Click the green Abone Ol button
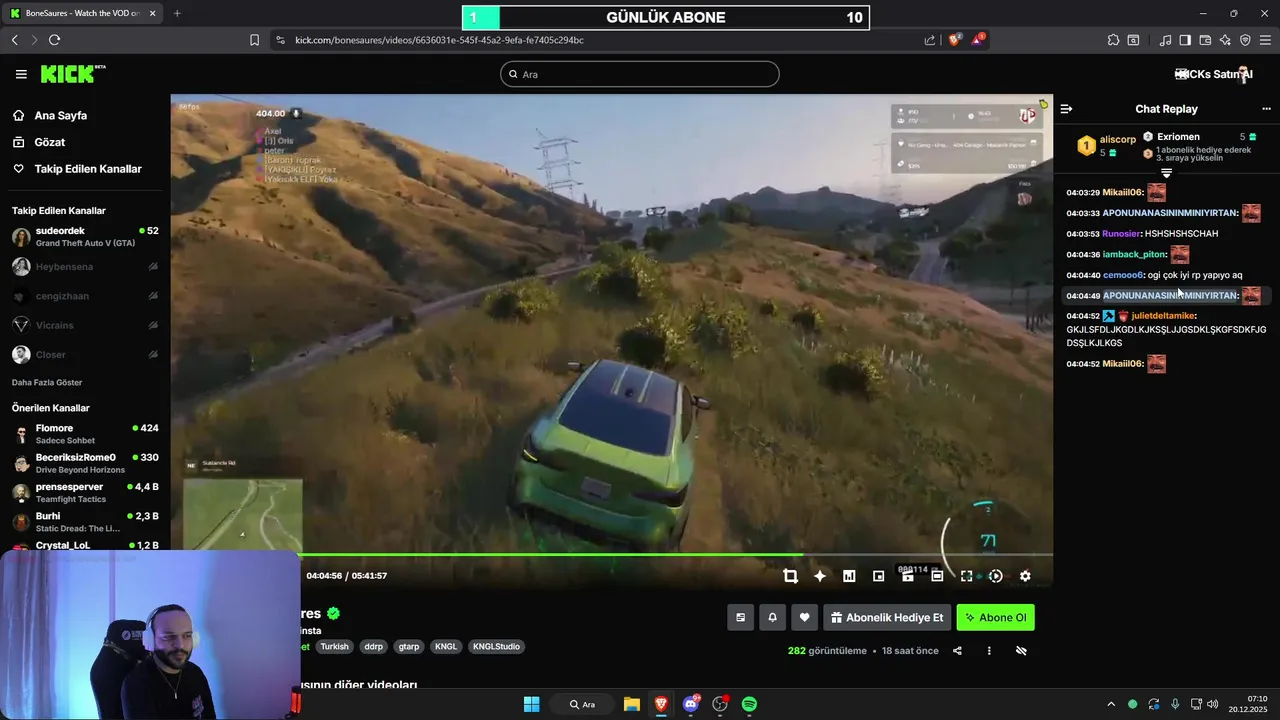 (x=995, y=618)
